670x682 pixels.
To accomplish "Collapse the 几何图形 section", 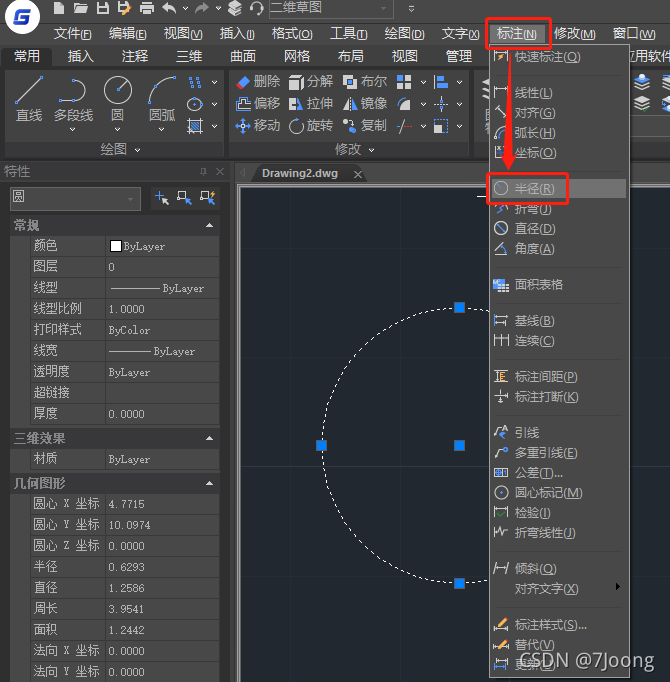I will (x=209, y=483).
